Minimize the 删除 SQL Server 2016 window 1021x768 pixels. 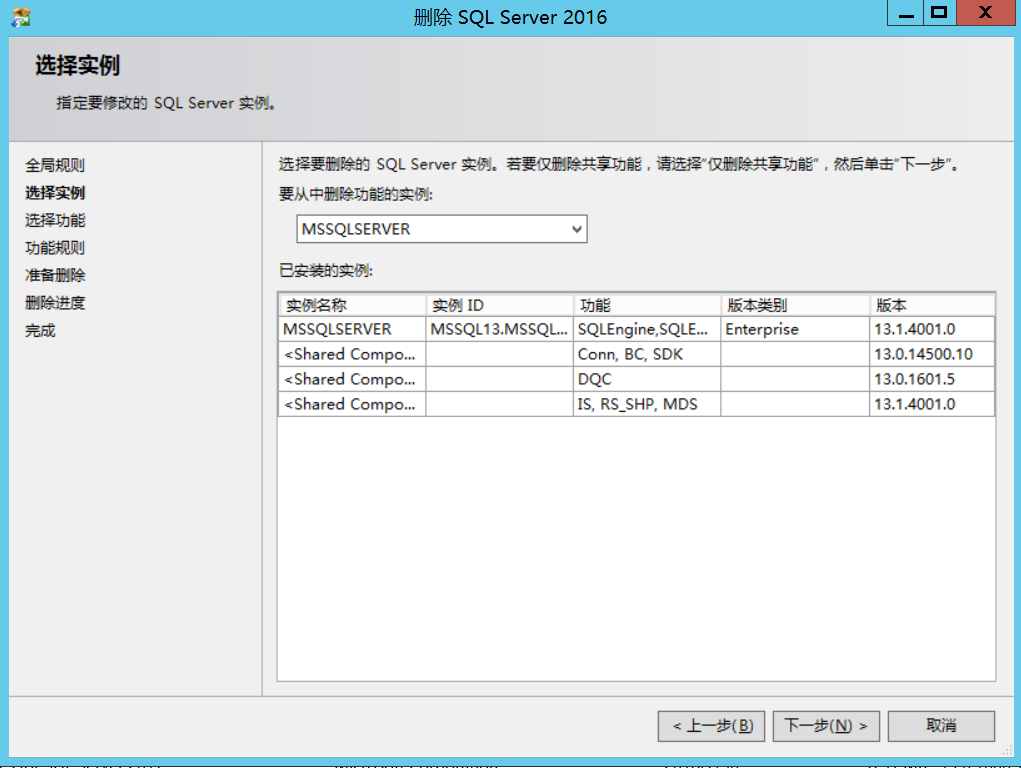pyautogui.click(x=905, y=13)
